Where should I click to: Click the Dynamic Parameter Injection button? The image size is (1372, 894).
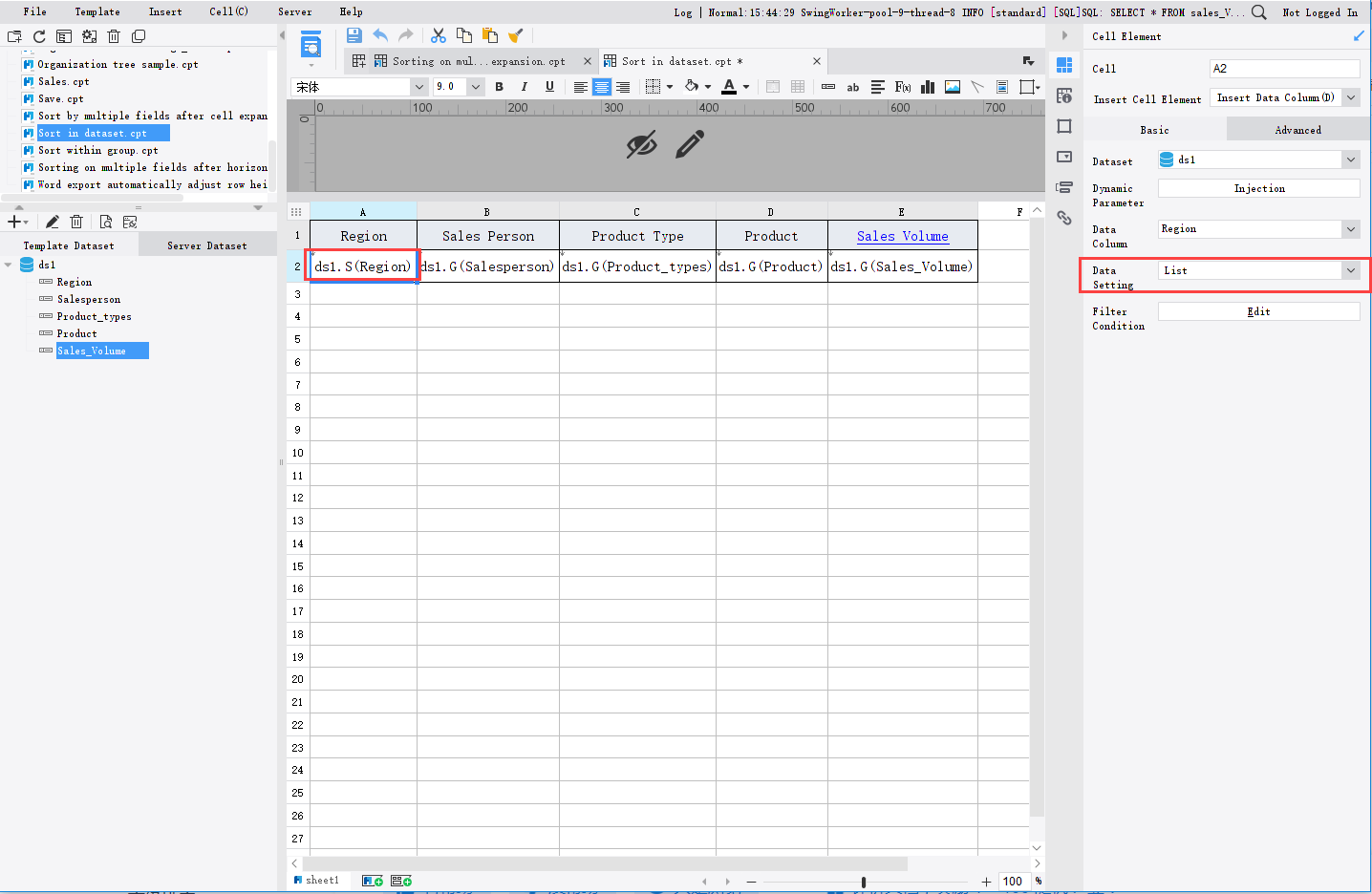pos(1259,188)
